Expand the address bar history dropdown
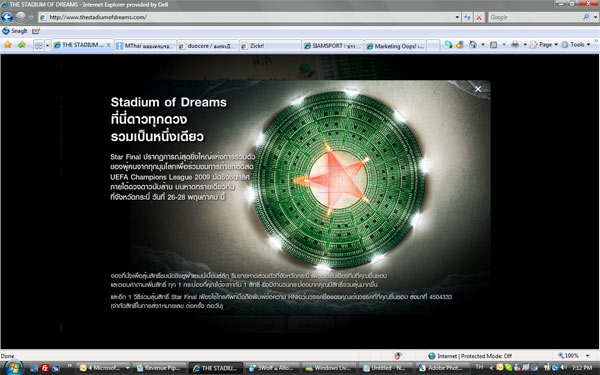Viewport: 600px width, 375px height. point(457,17)
